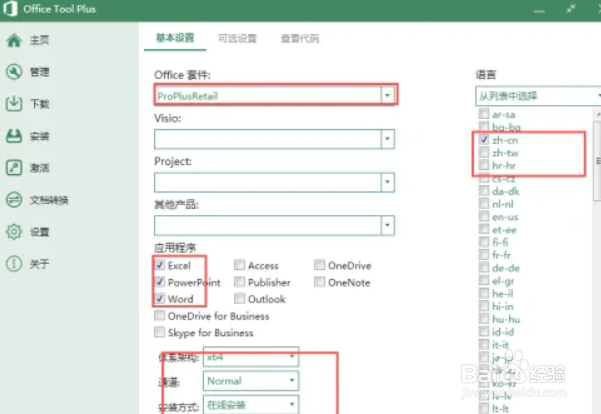Check the hi-in language
The height and width of the screenshot is (414, 601).
coord(484,306)
